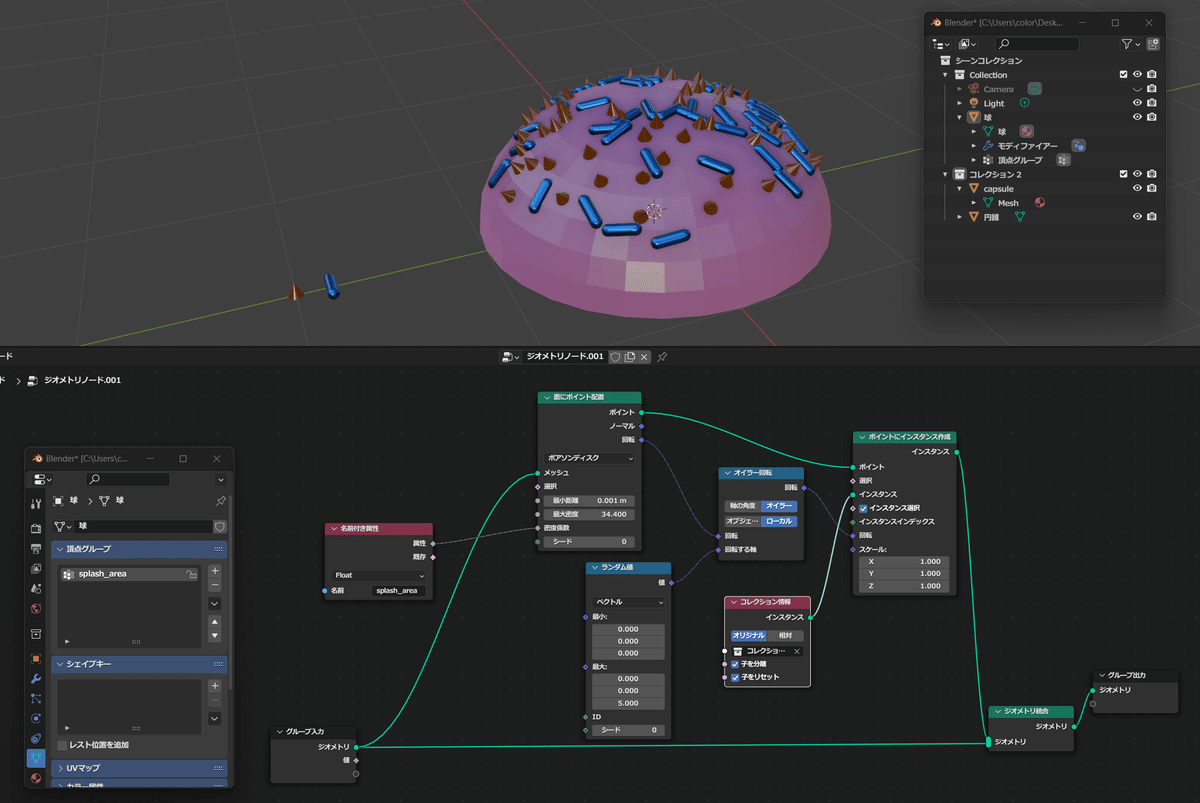
Task: Open the Object Constraints properties tab
Action: [x=36, y=738]
